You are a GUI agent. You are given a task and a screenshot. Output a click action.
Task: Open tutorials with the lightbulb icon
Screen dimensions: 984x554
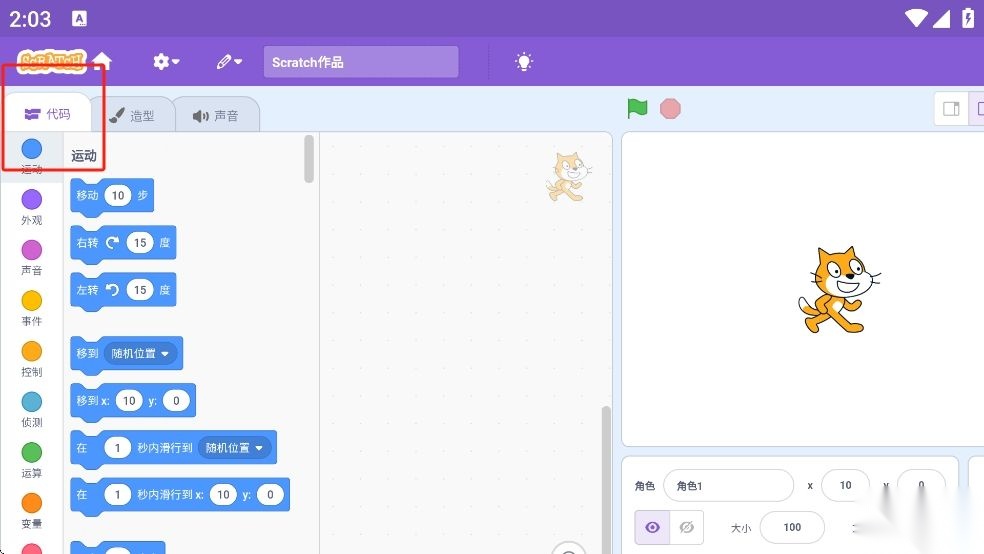point(523,61)
